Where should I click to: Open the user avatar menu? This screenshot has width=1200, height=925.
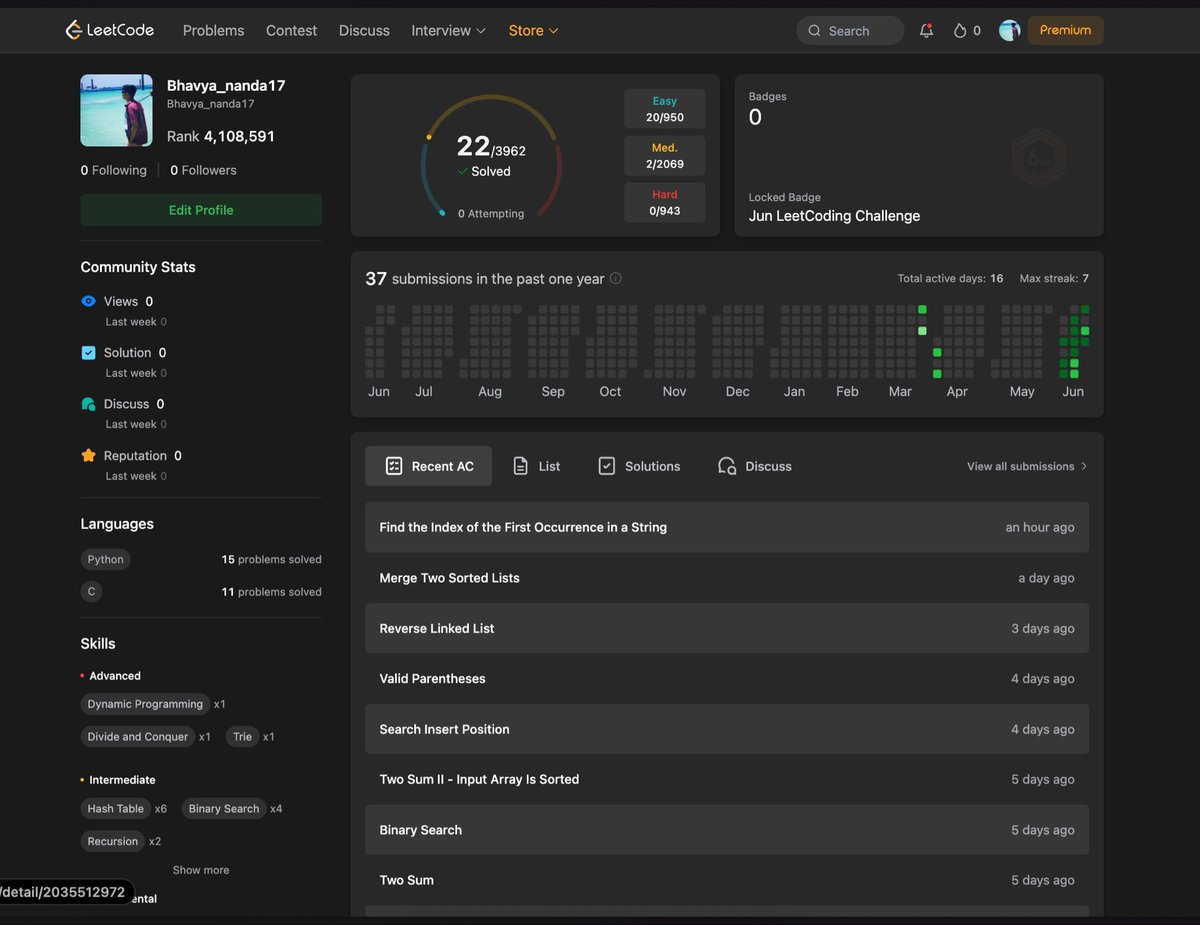tap(1010, 31)
